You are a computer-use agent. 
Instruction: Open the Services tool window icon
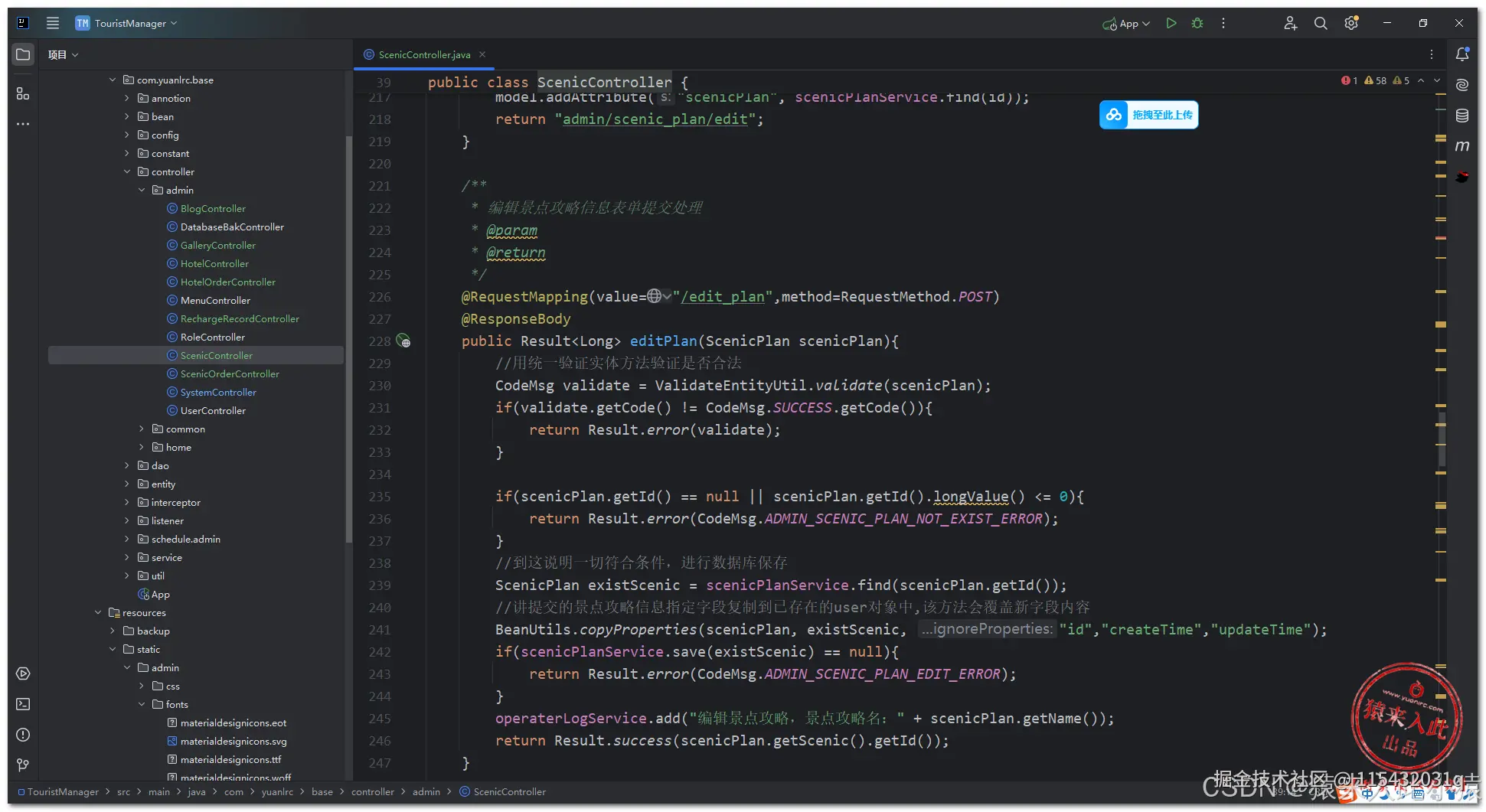tap(23, 673)
